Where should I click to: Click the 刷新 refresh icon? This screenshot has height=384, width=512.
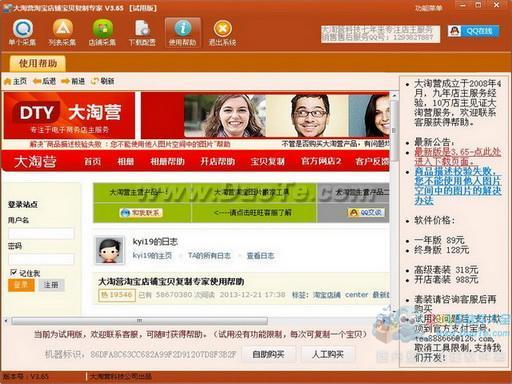coord(103,81)
